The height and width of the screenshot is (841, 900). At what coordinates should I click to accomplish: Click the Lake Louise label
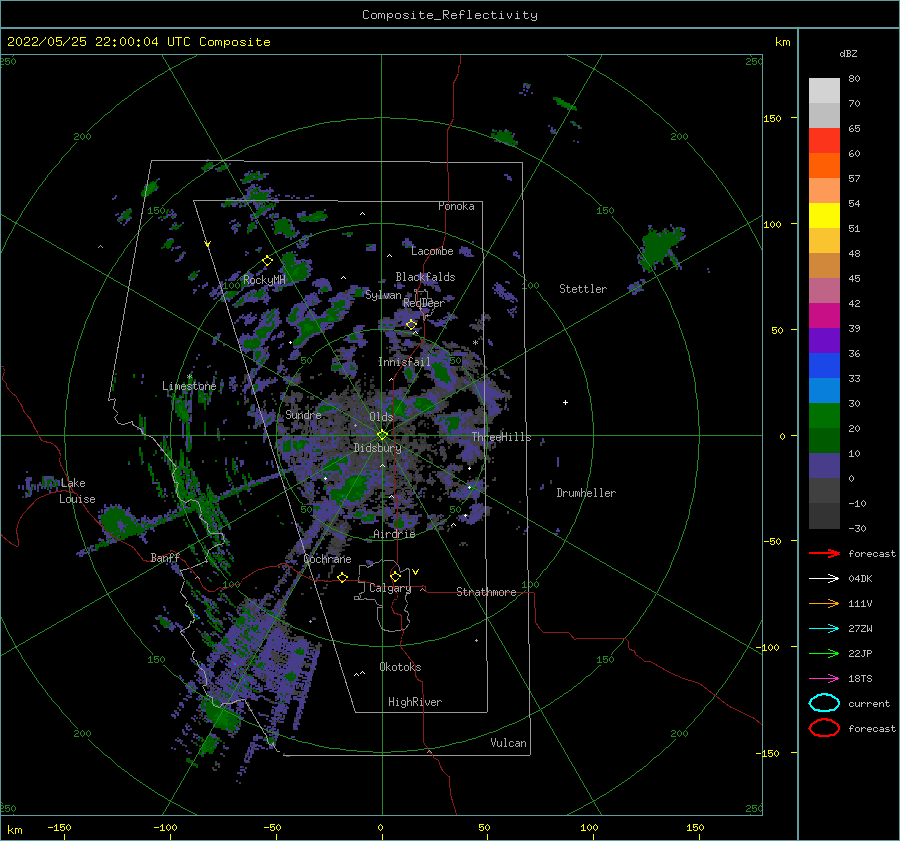click(x=77, y=491)
